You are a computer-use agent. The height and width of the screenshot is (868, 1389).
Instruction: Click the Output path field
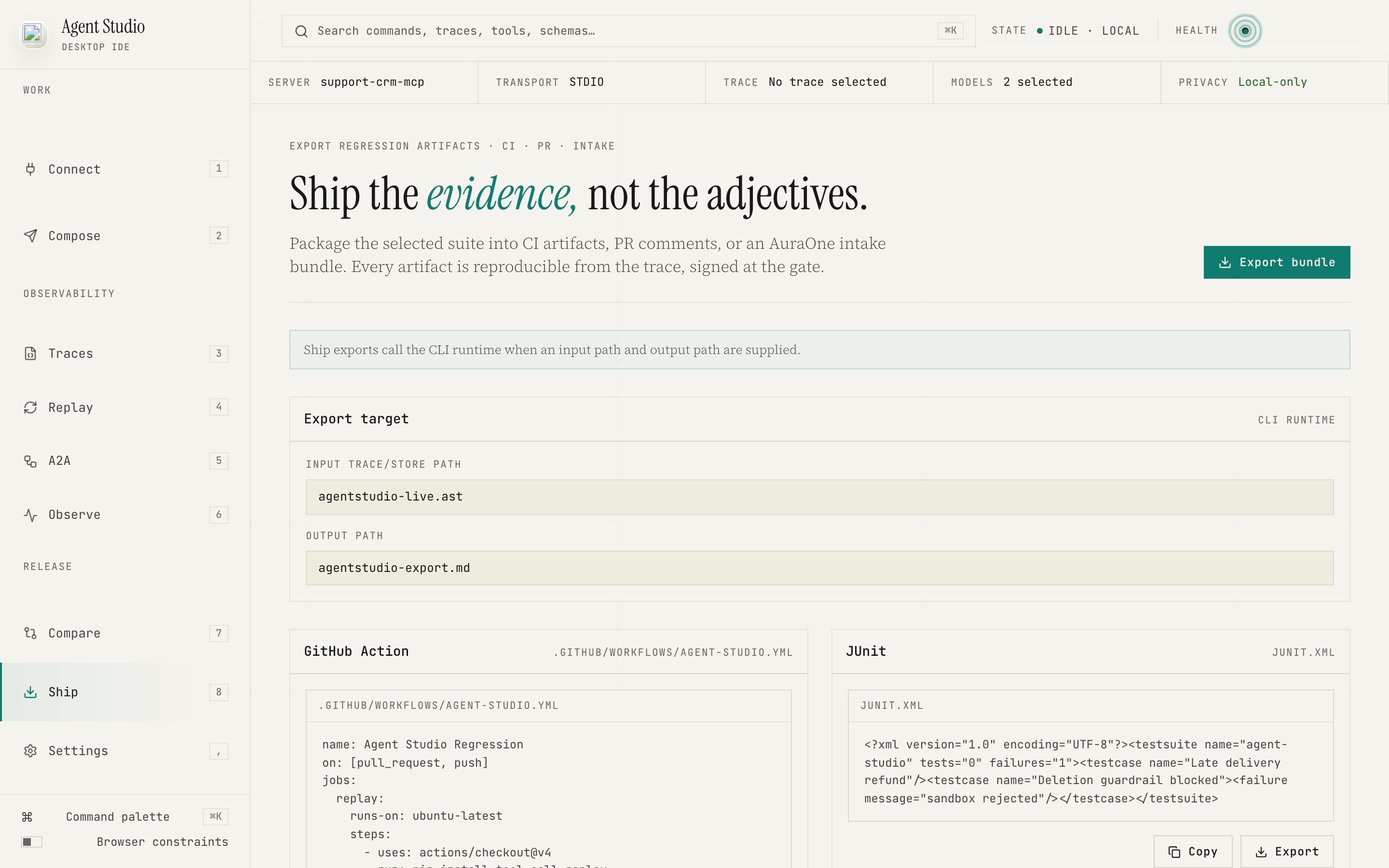tap(819, 568)
